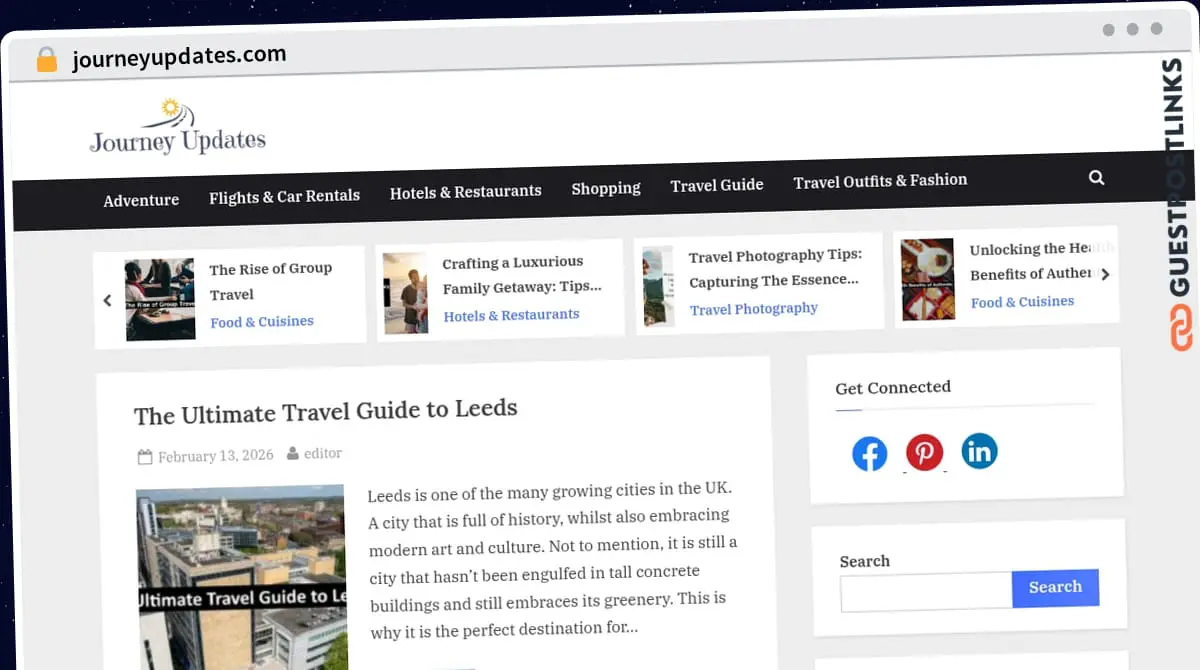Open Travel Photography Tips post title

click(x=775, y=268)
